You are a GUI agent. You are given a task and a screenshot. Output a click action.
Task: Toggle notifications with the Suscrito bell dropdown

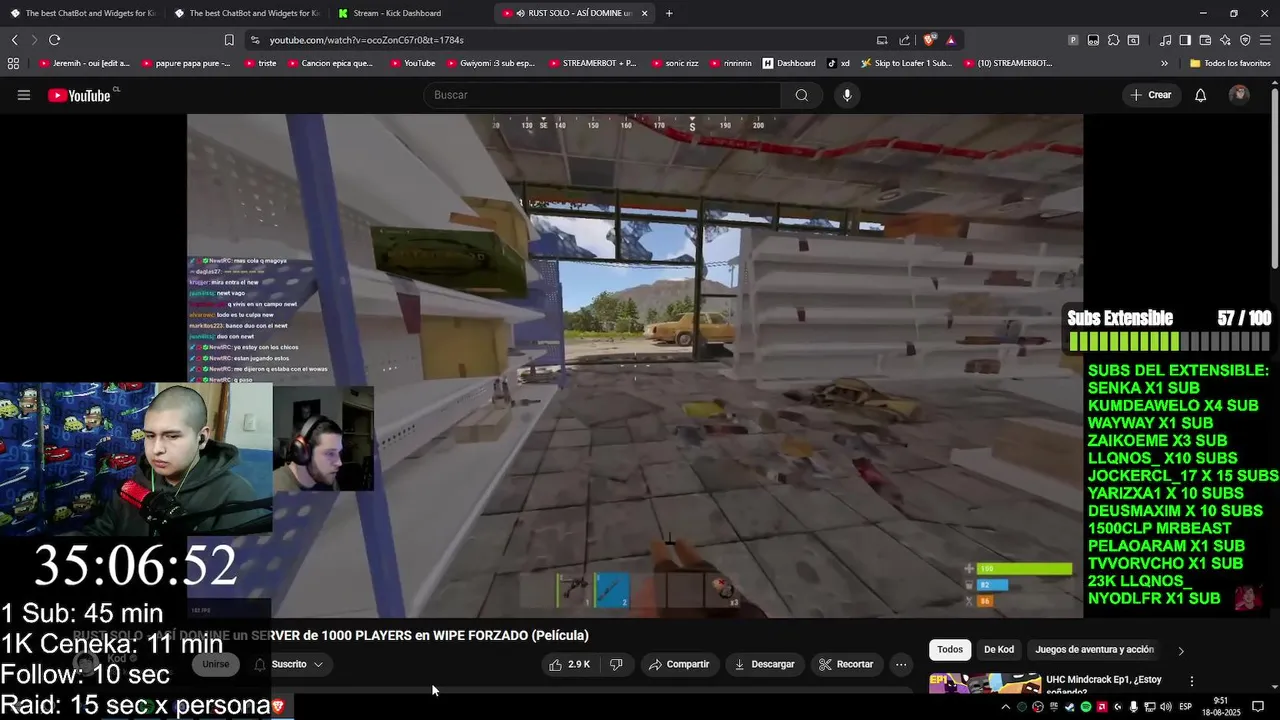tap(289, 664)
